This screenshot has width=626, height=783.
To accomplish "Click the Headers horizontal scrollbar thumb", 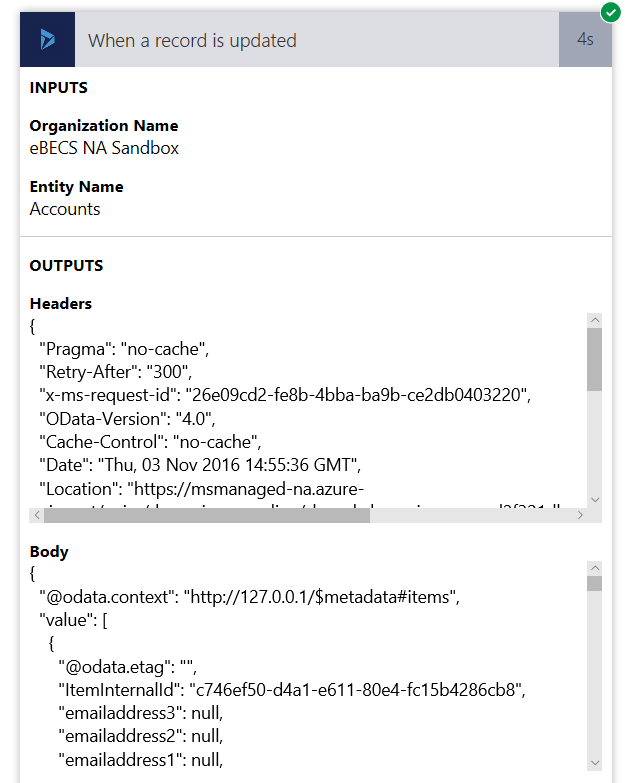I will (x=207, y=515).
